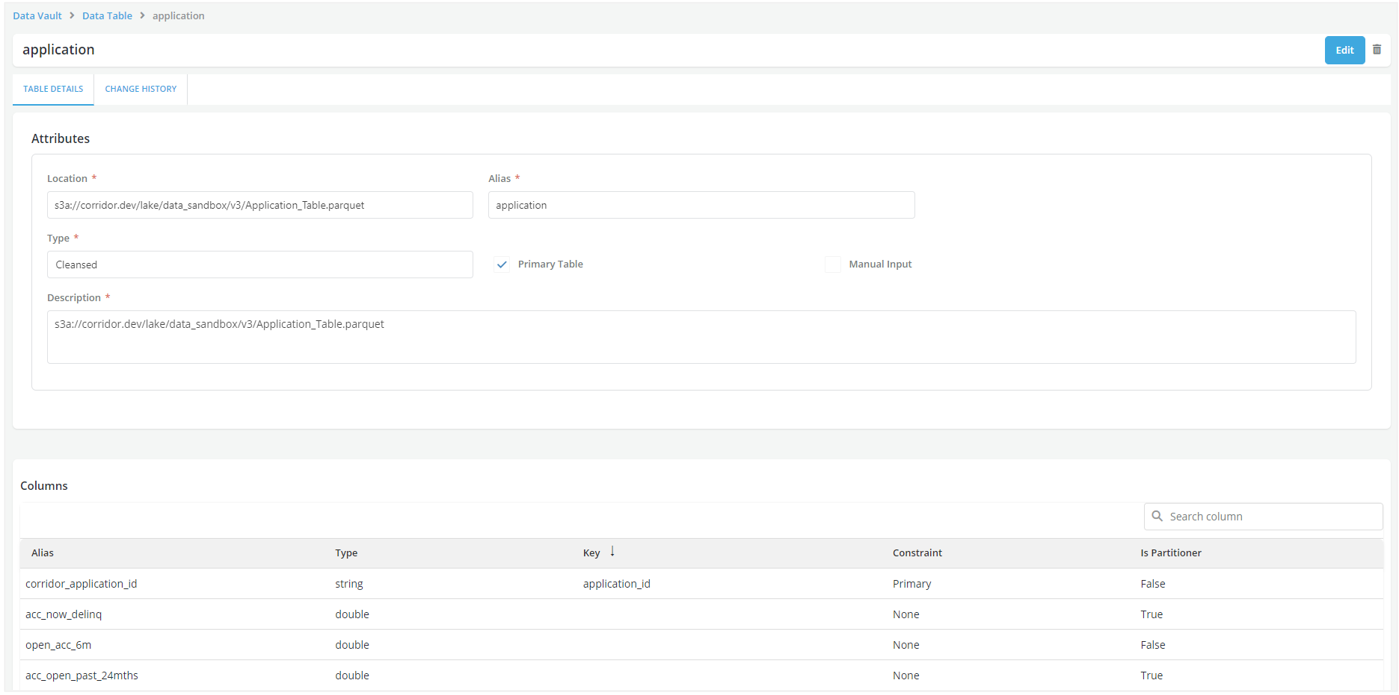Click the Constraint column header
The height and width of the screenshot is (695, 1399).
click(917, 553)
